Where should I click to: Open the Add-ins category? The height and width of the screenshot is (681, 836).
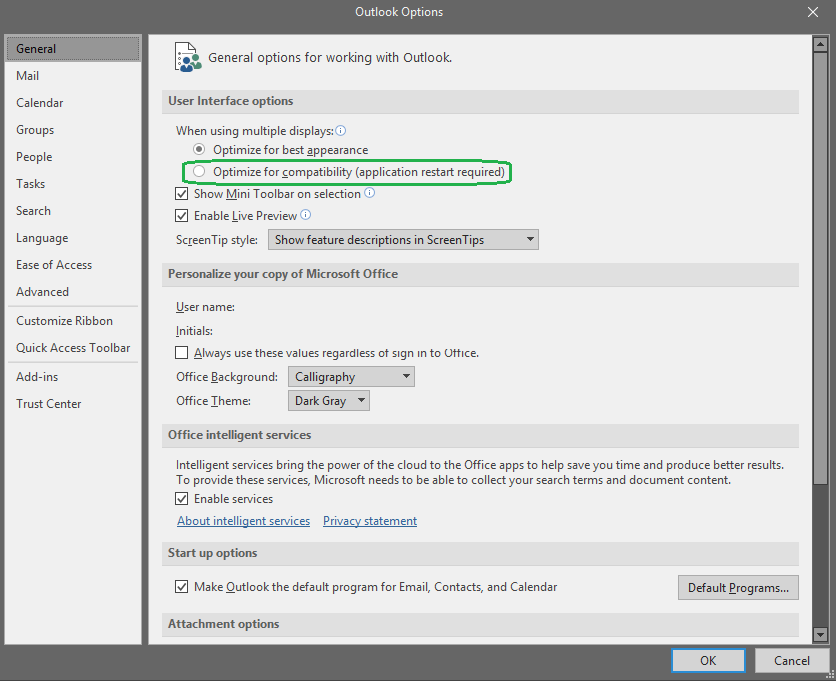[x=73, y=376]
